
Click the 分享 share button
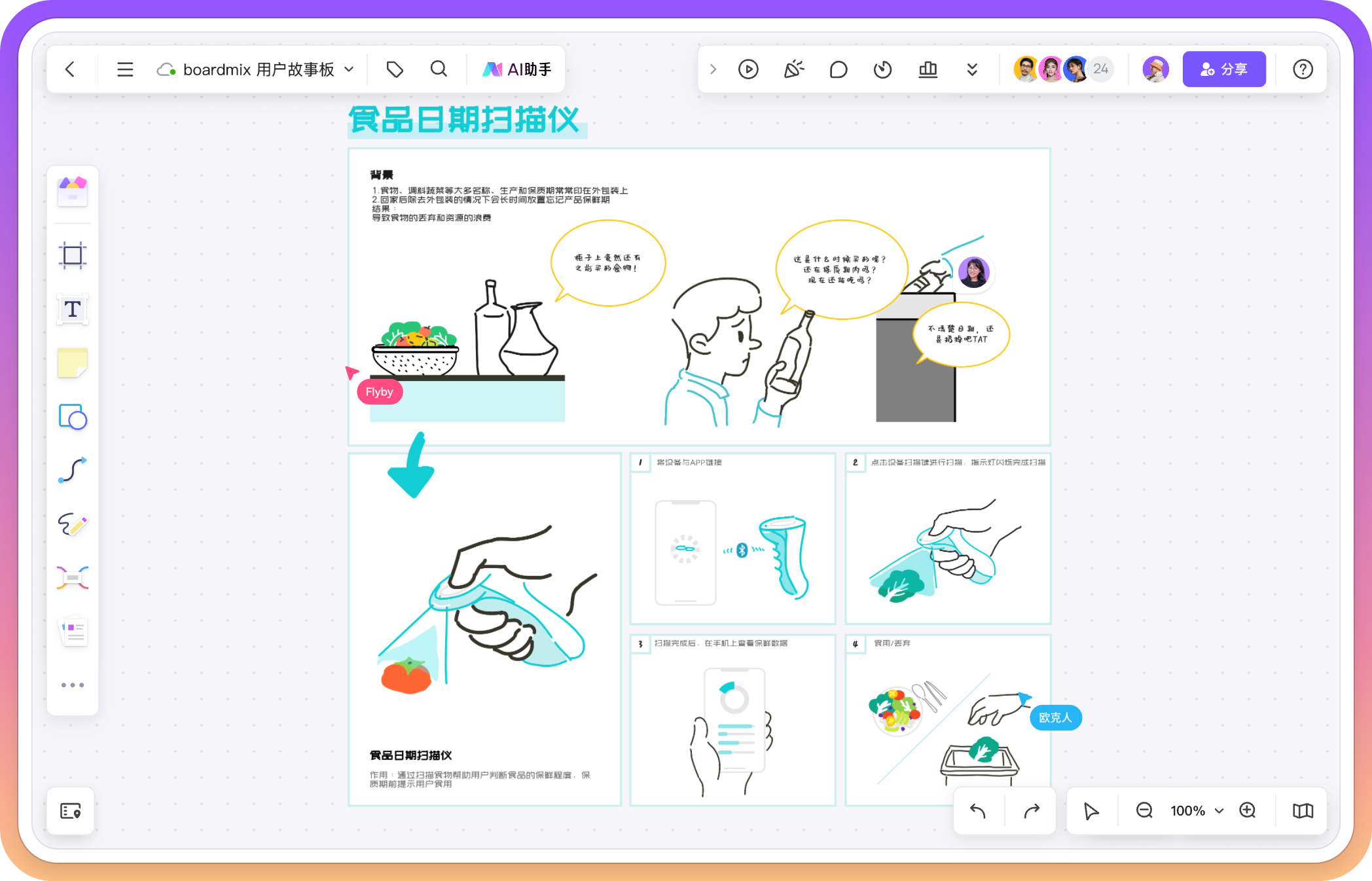(1224, 69)
